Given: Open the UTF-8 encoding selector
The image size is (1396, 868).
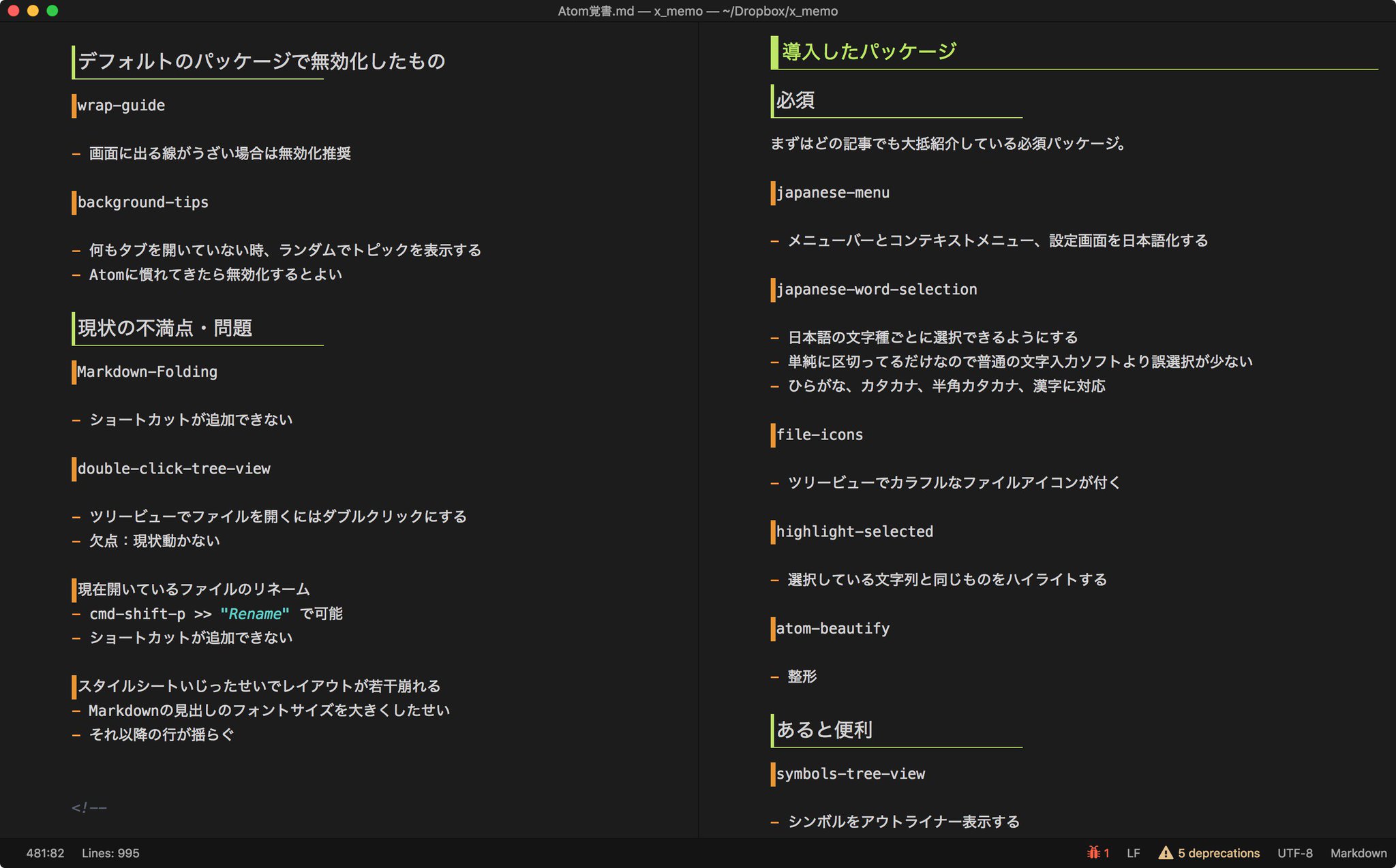Looking at the screenshot, I should pyautogui.click(x=1294, y=853).
